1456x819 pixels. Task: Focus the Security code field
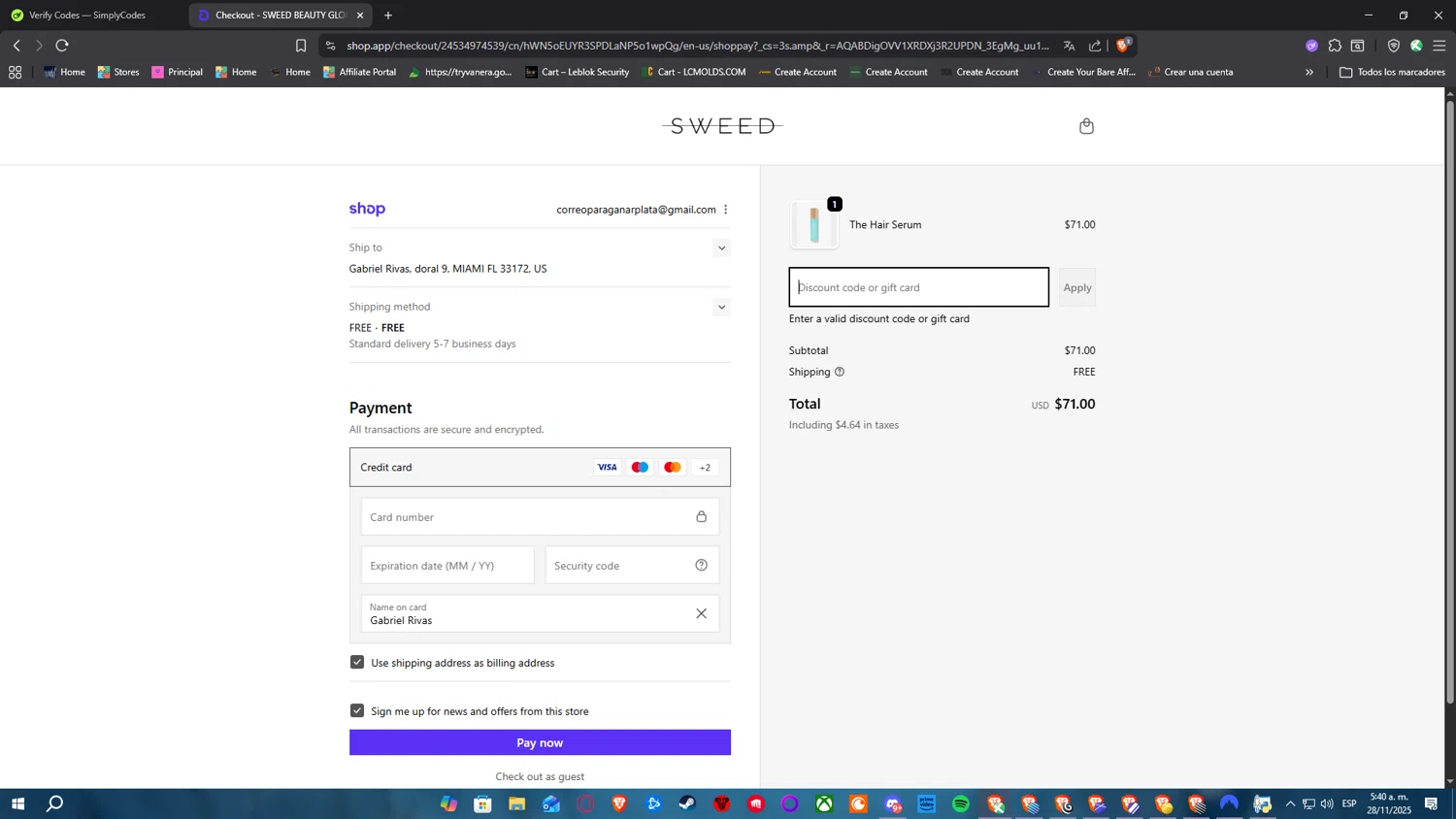tap(632, 566)
